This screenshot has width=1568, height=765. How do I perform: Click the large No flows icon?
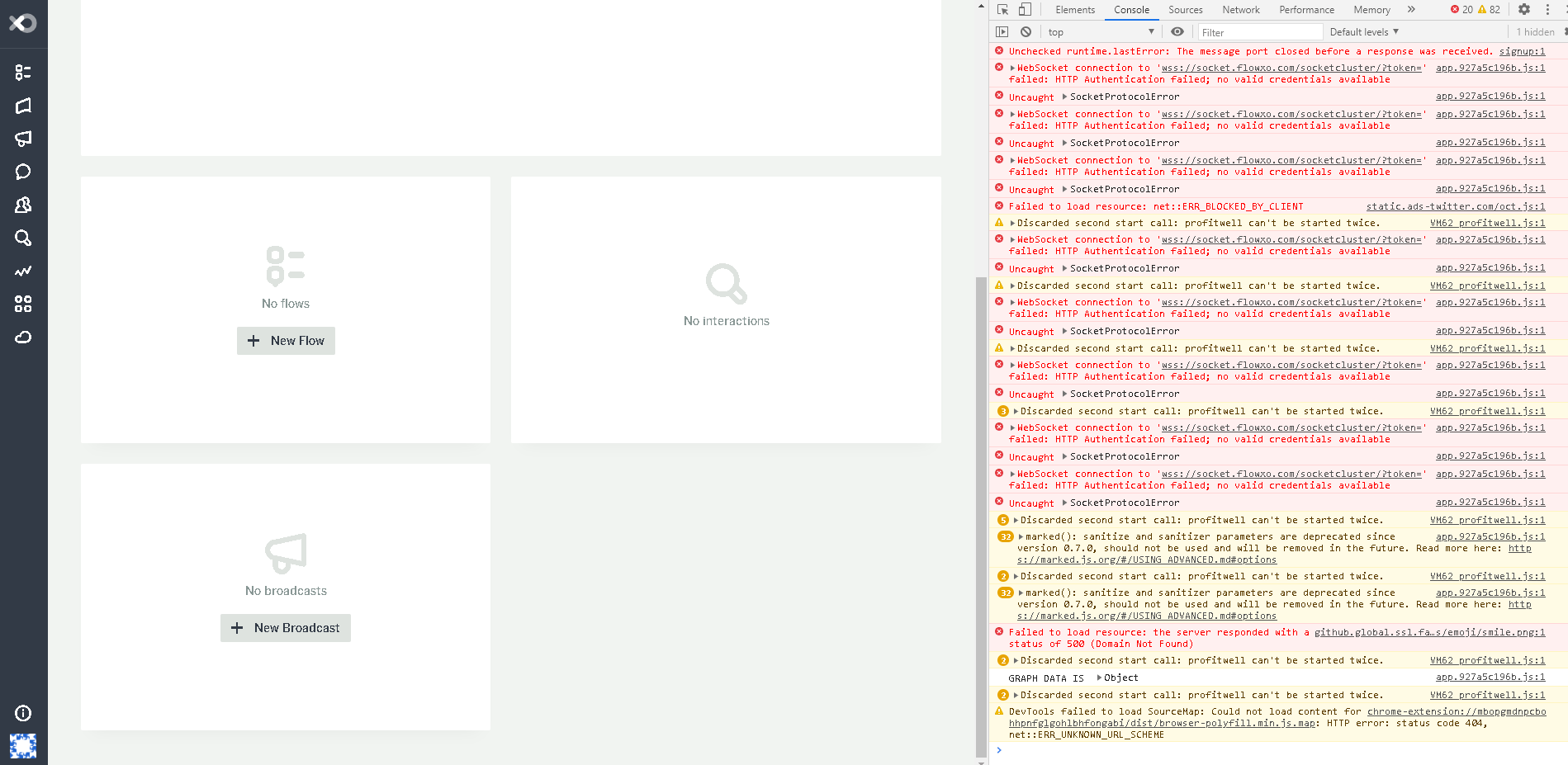(286, 266)
